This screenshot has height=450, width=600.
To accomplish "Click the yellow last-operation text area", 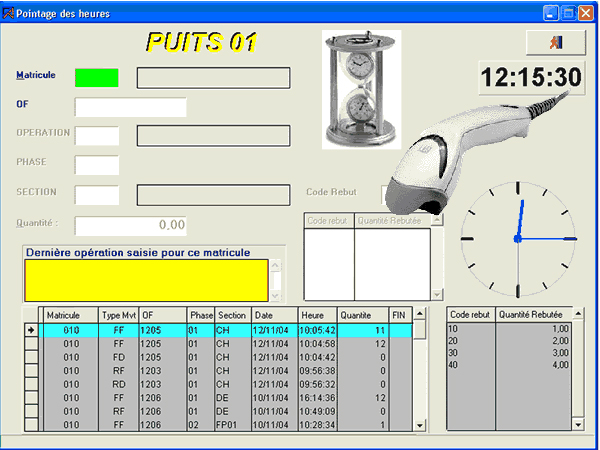I will coord(145,280).
